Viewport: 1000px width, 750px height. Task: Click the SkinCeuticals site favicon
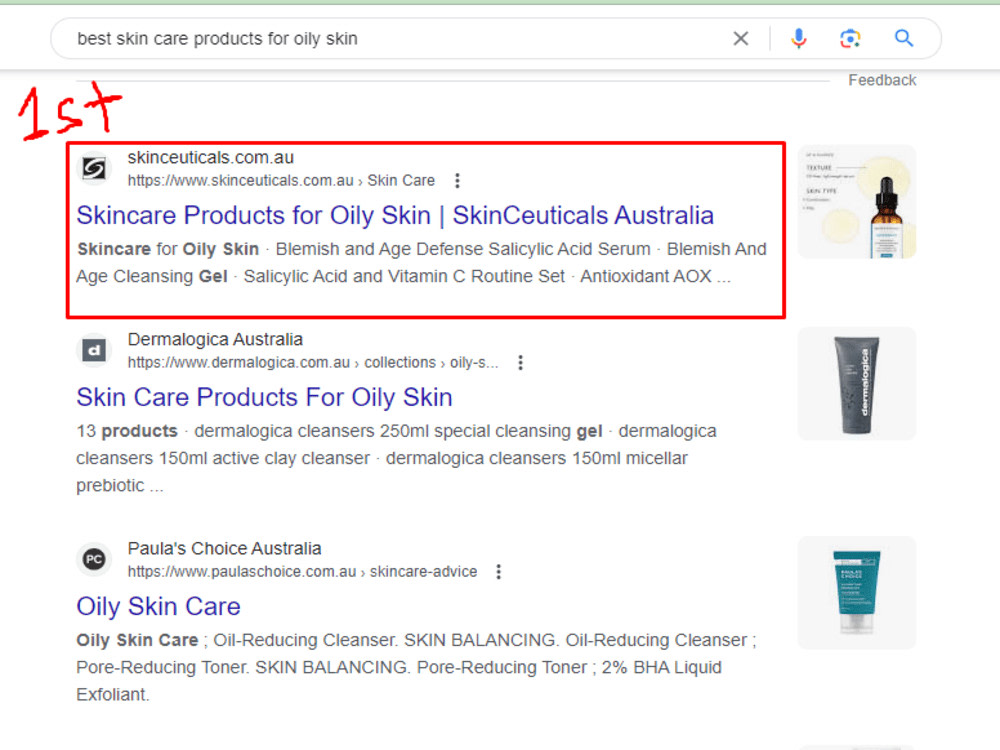click(x=94, y=168)
